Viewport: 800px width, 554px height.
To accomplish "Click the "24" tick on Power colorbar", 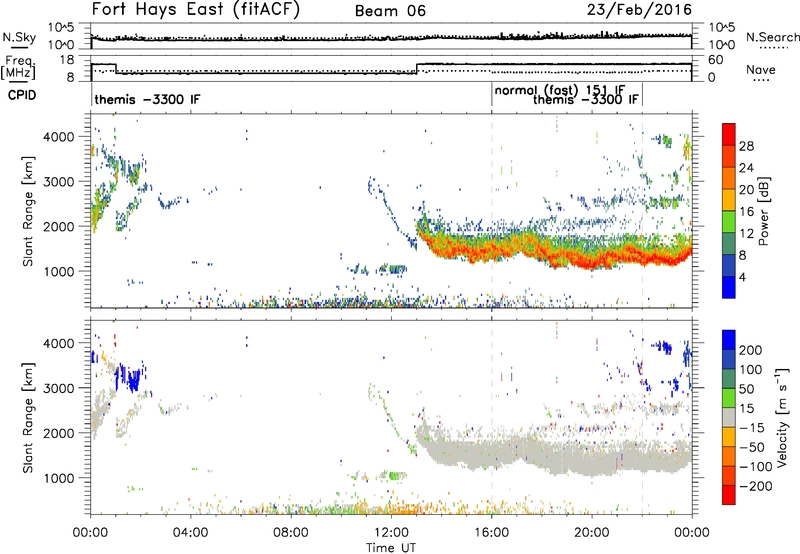I will [746, 168].
